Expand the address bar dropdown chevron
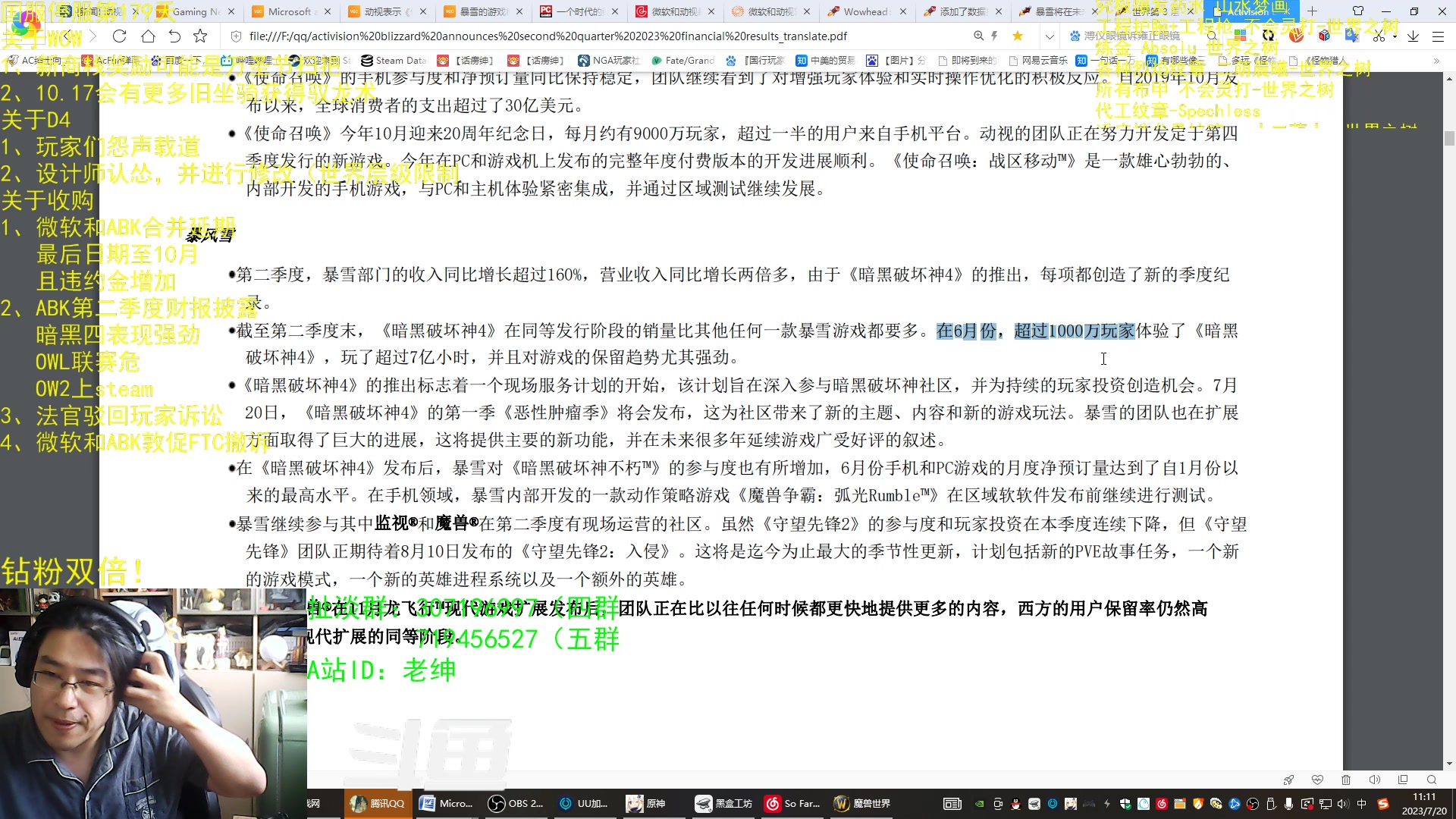Viewport: 1456px width, 819px height. (x=1050, y=36)
